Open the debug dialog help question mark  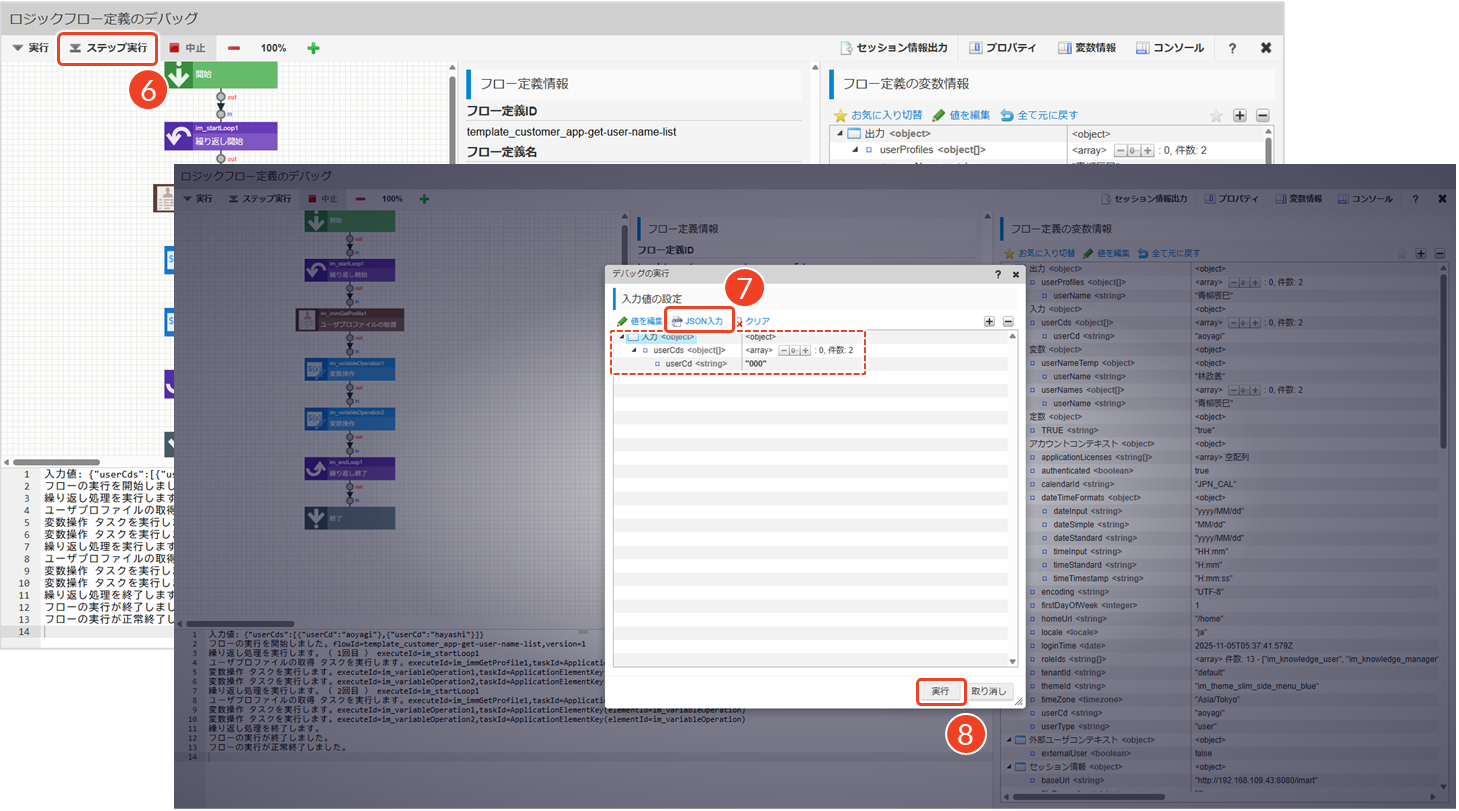(x=998, y=273)
